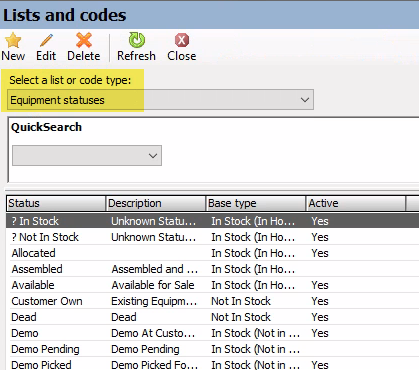The width and height of the screenshot is (419, 370).
Task: Open the Equipment statuses list type dropdown
Action: click(x=160, y=100)
